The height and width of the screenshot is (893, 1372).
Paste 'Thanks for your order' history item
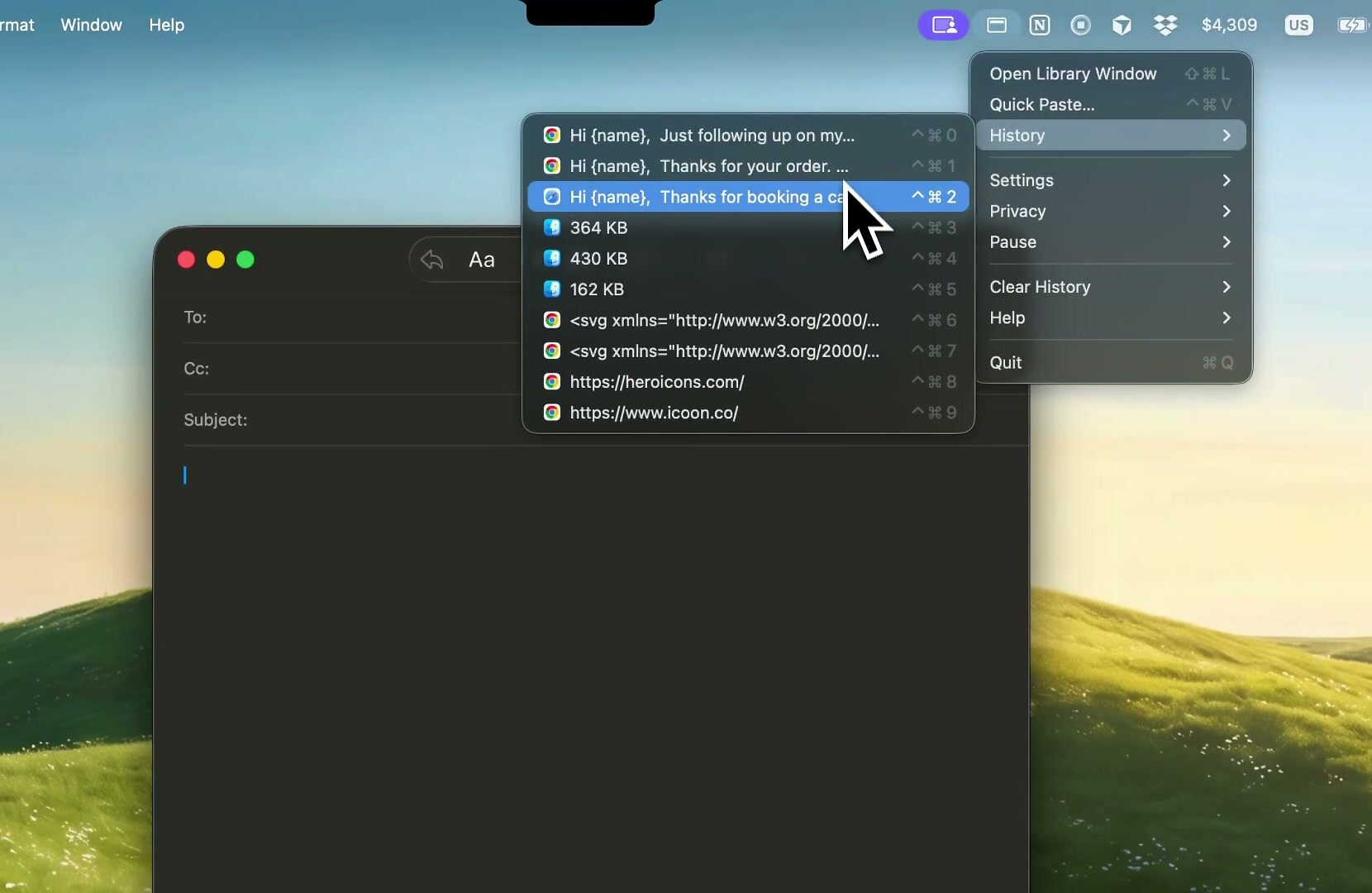point(748,165)
